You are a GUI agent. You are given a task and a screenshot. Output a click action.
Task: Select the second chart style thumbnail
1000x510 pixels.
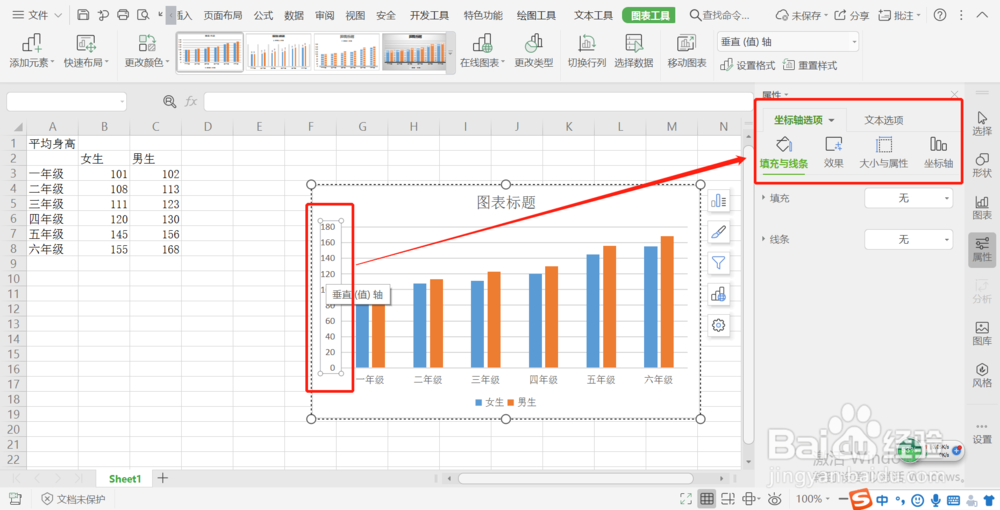(279, 52)
